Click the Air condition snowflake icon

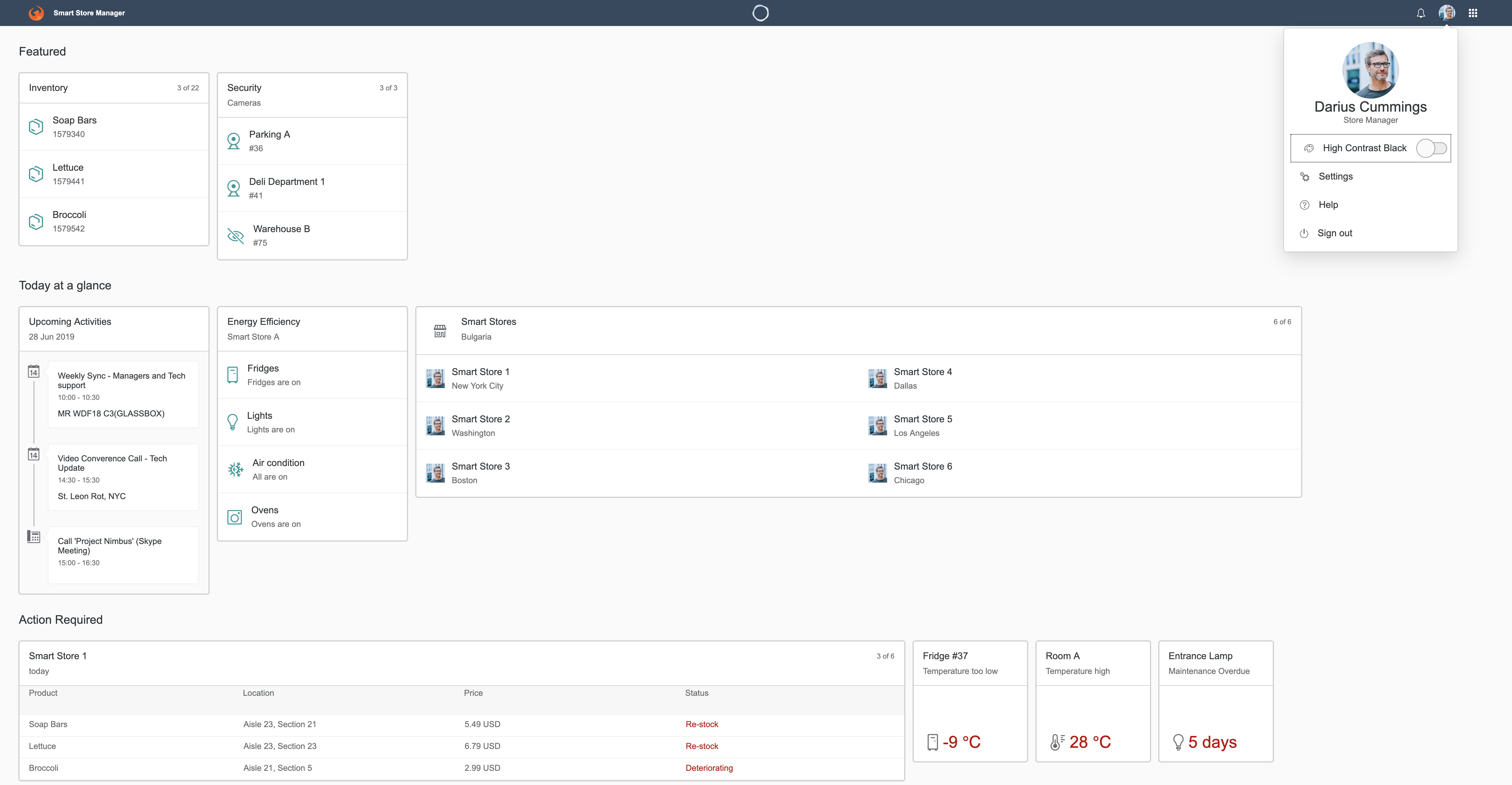point(235,469)
